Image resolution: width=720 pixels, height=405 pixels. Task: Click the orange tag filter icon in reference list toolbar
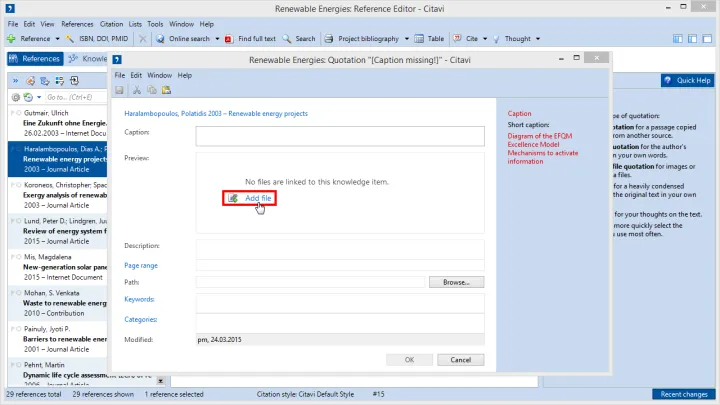click(30, 81)
